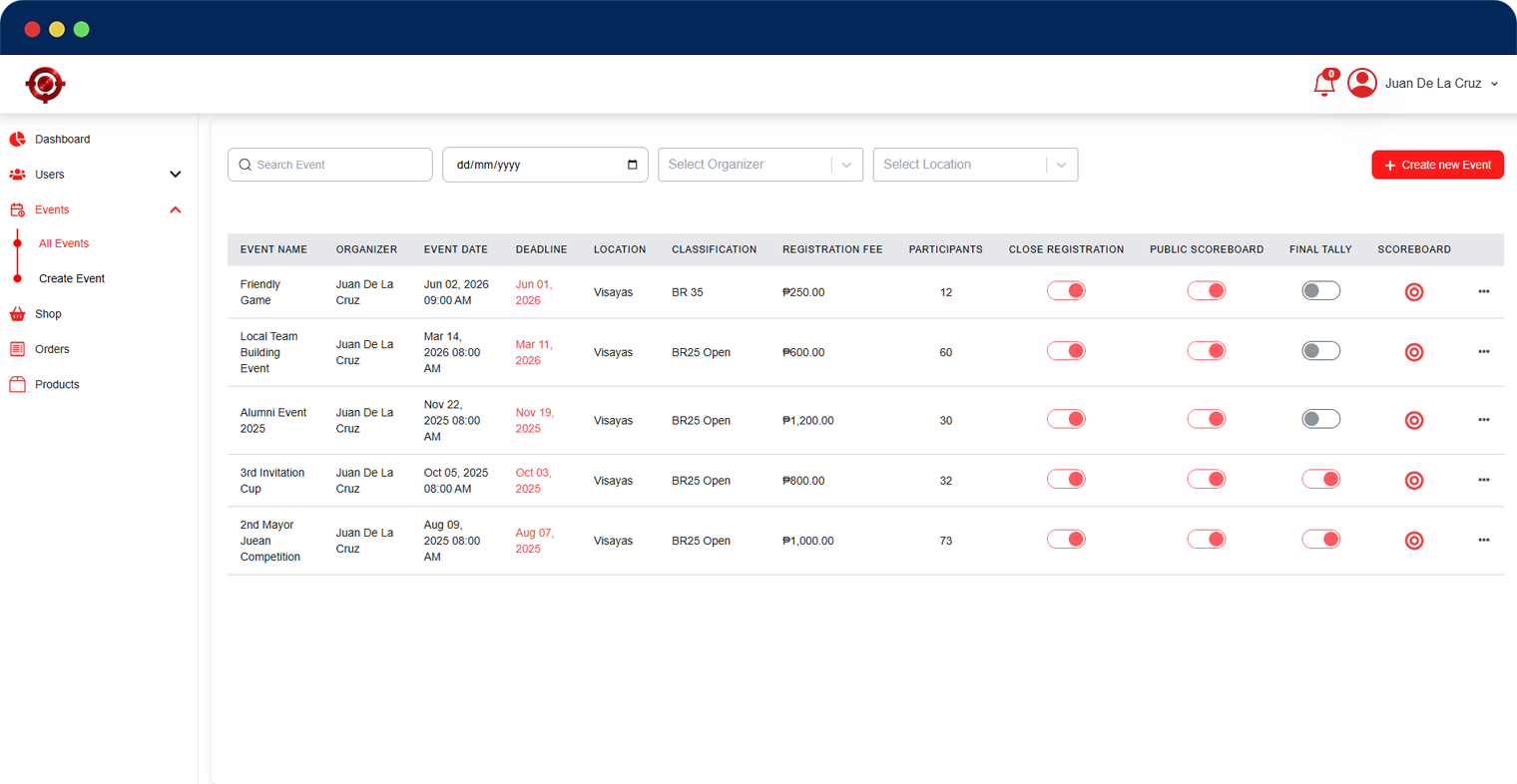The width and height of the screenshot is (1517, 784).
Task: Open scoreboard for Alumni Event 2025
Action: coord(1413,420)
